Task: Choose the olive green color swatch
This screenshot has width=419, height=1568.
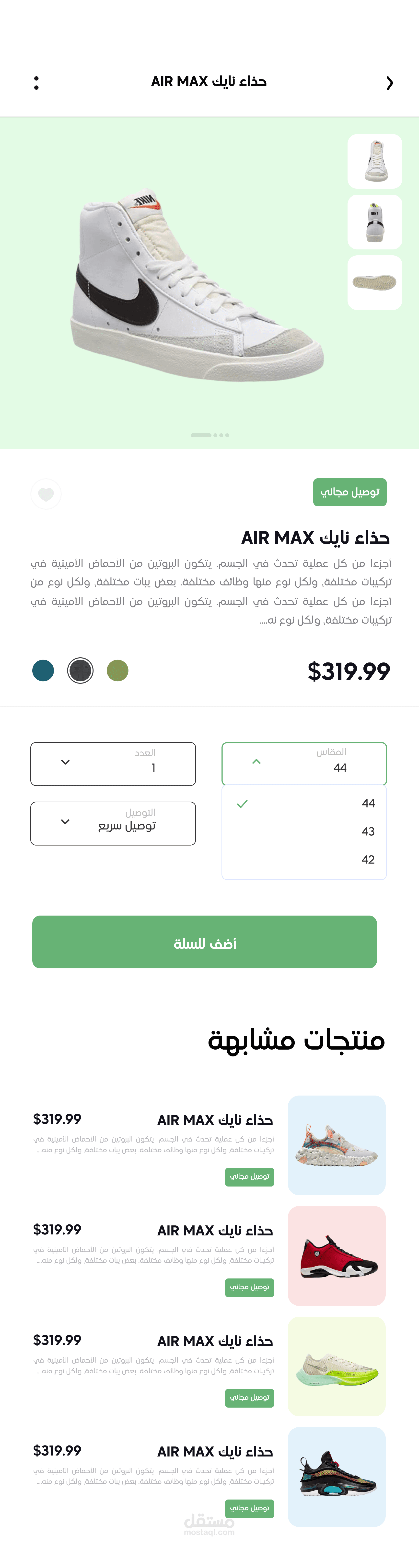Action: [x=117, y=670]
